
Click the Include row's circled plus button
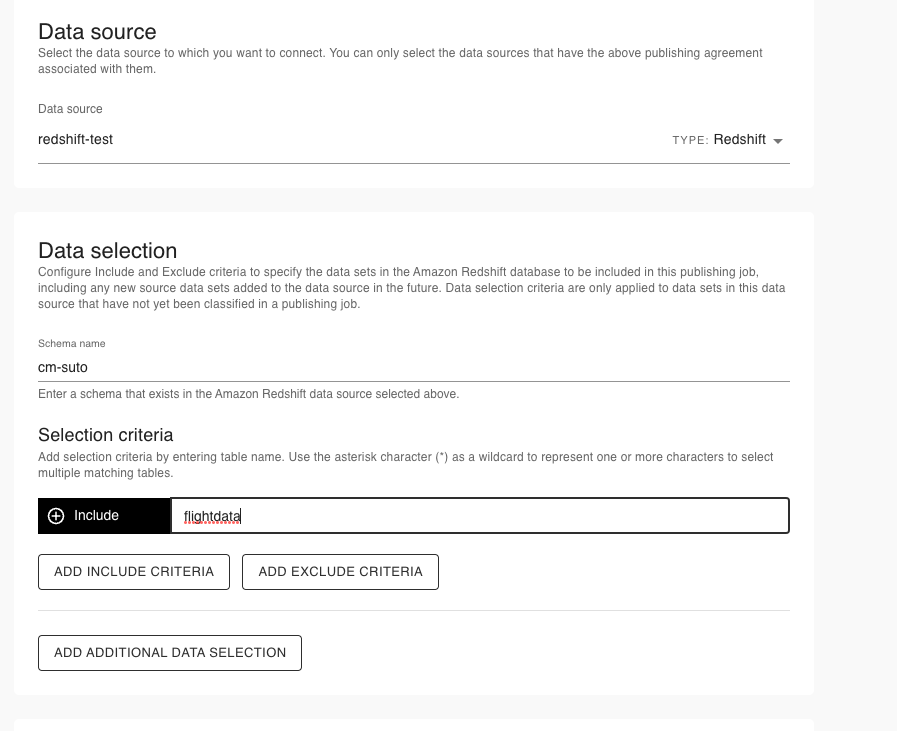(55, 515)
